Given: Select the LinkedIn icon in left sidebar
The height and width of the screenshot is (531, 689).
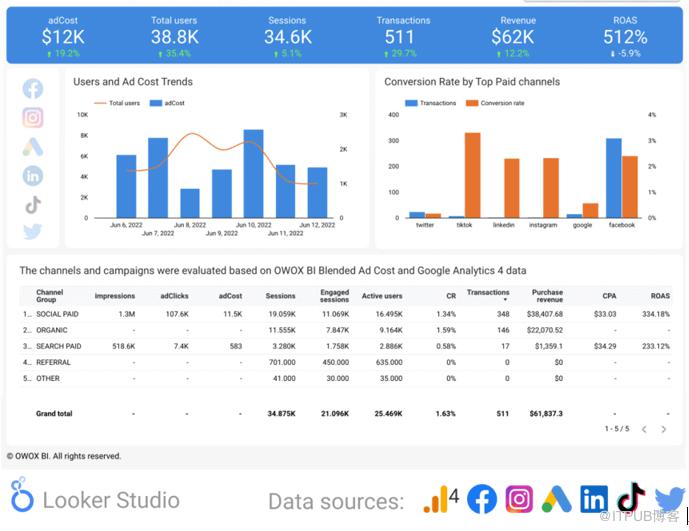Looking at the screenshot, I should pyautogui.click(x=33, y=176).
